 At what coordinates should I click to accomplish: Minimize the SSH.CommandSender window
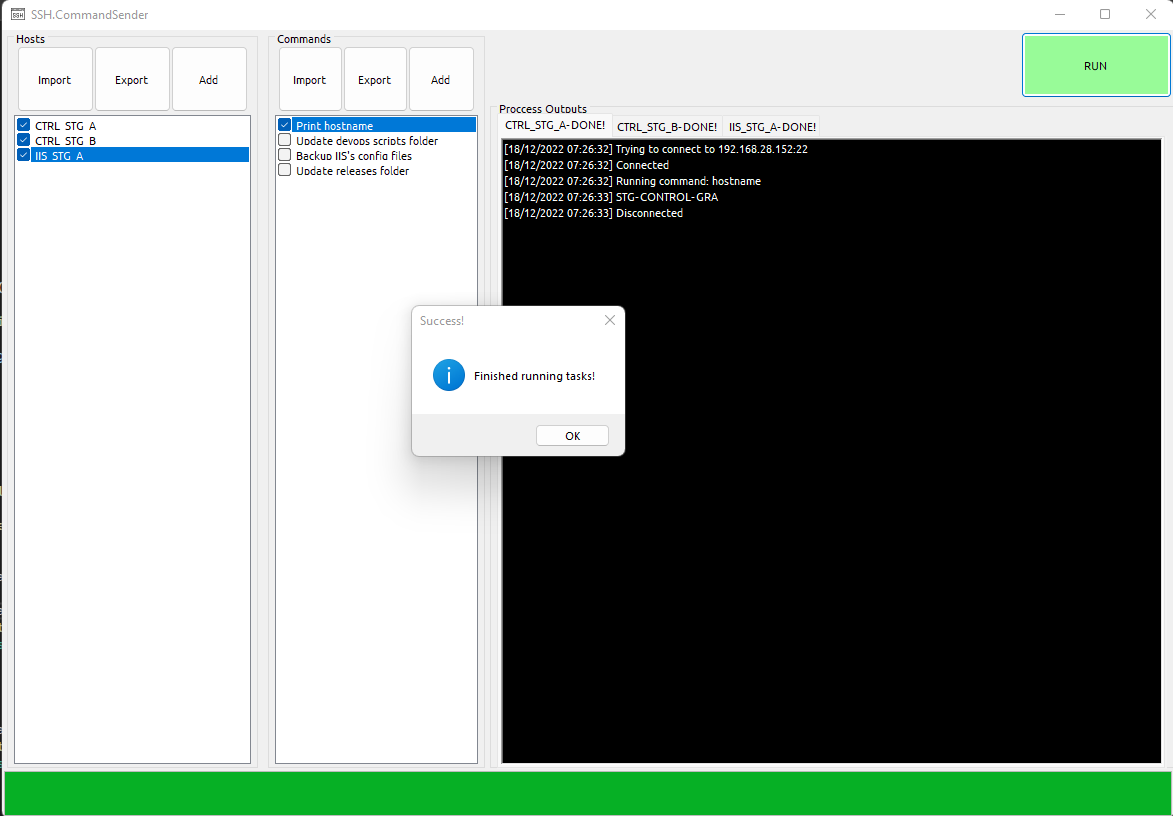click(1060, 14)
